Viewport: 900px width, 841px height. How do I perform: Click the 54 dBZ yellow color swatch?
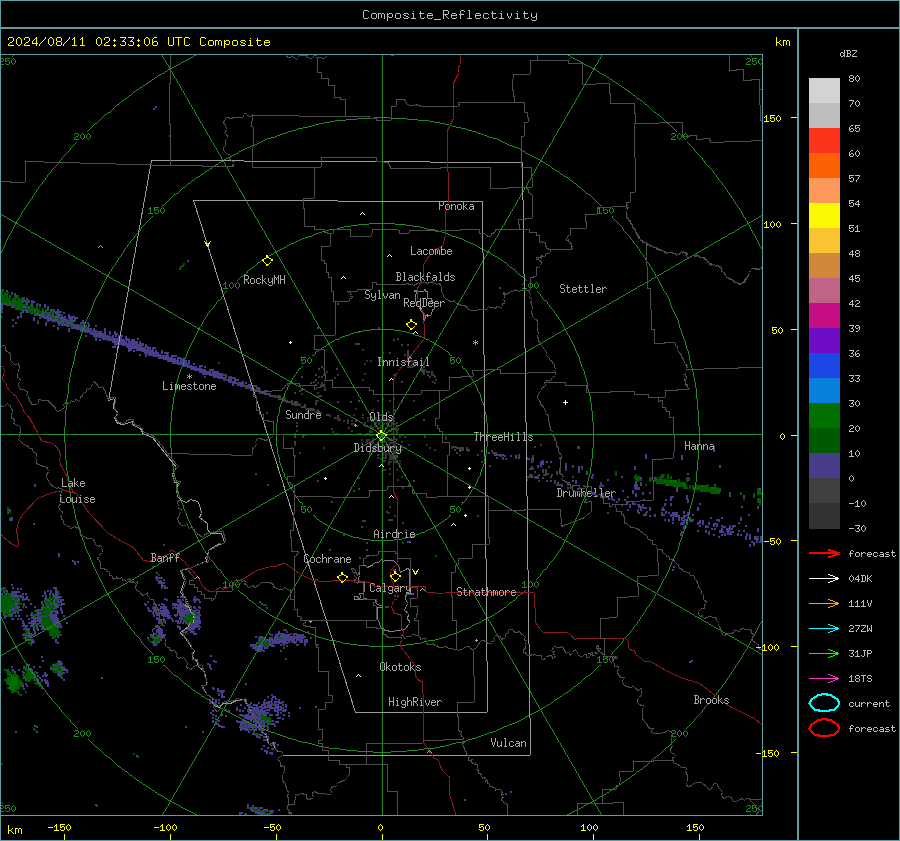click(x=824, y=215)
